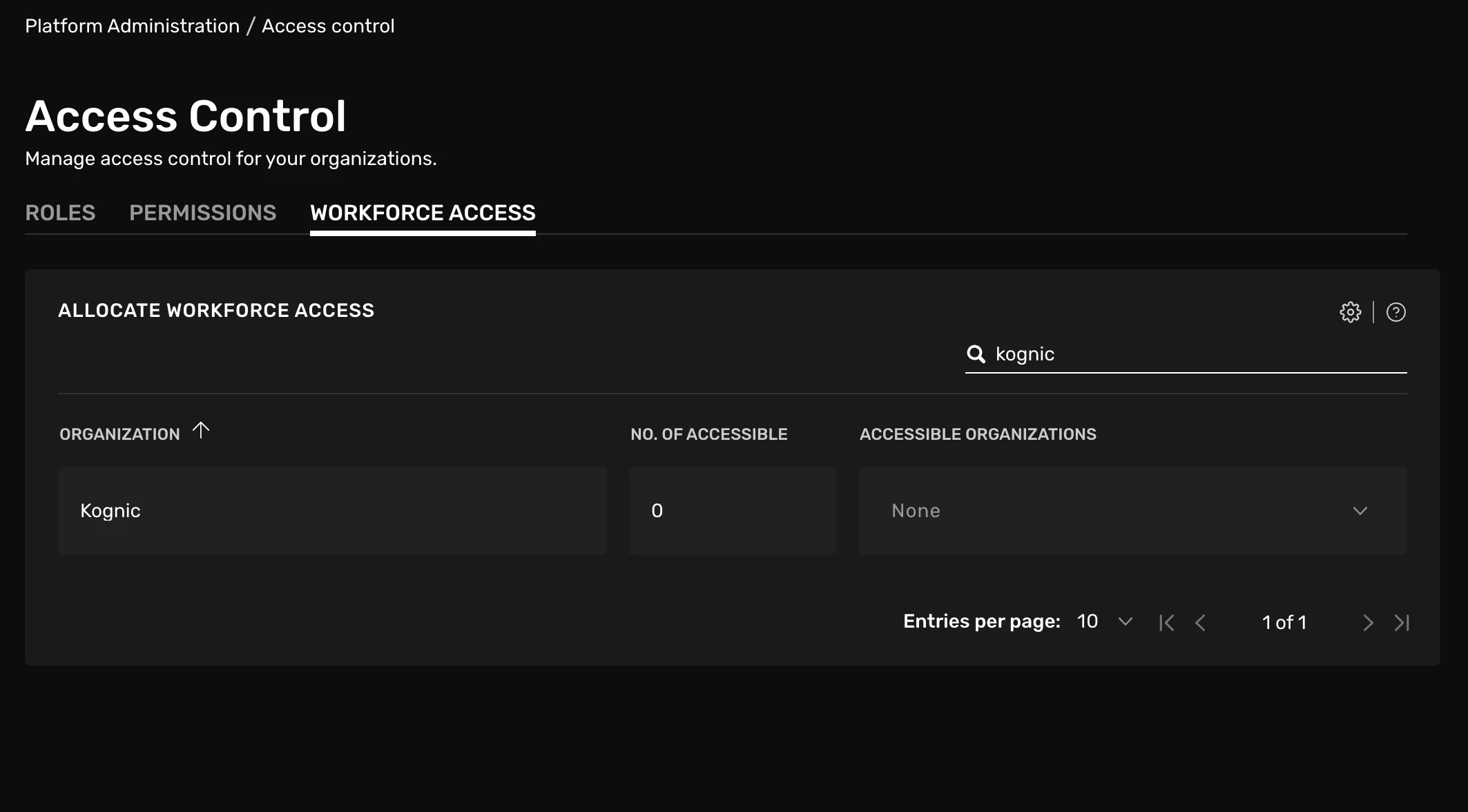The image size is (1468, 812).
Task: Click the 1 of 1 page indicator
Action: click(1284, 623)
